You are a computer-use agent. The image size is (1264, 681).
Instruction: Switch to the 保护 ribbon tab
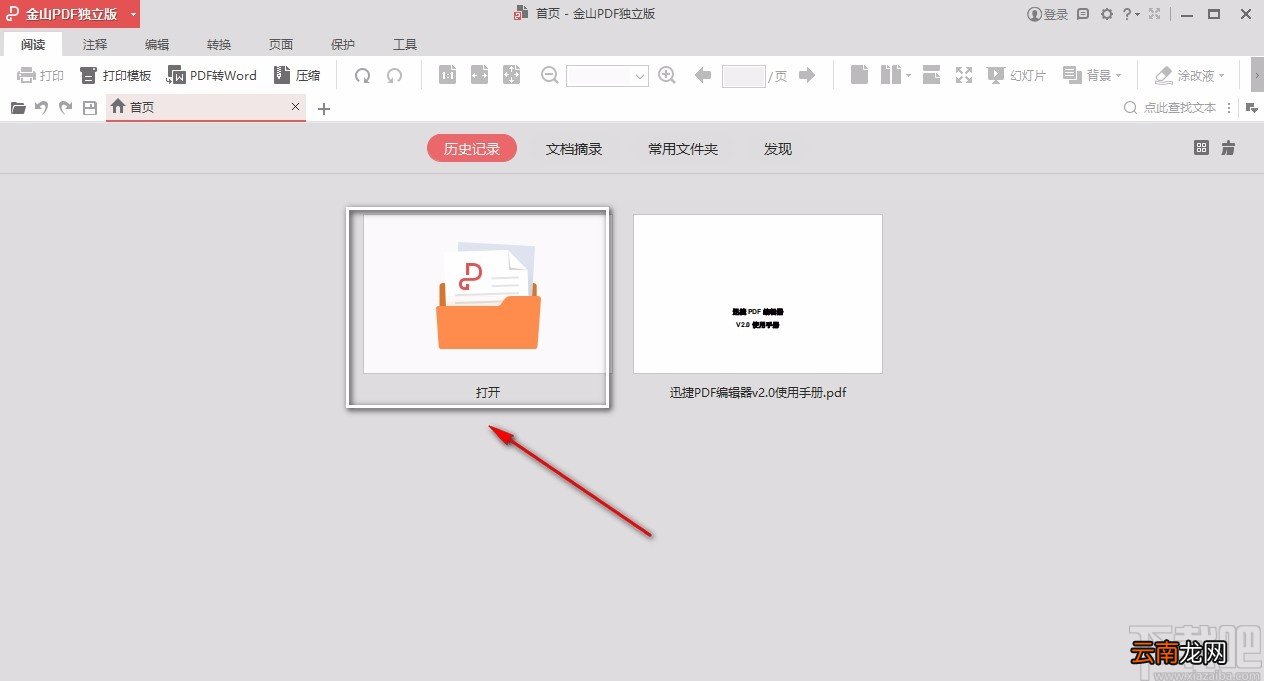[343, 44]
